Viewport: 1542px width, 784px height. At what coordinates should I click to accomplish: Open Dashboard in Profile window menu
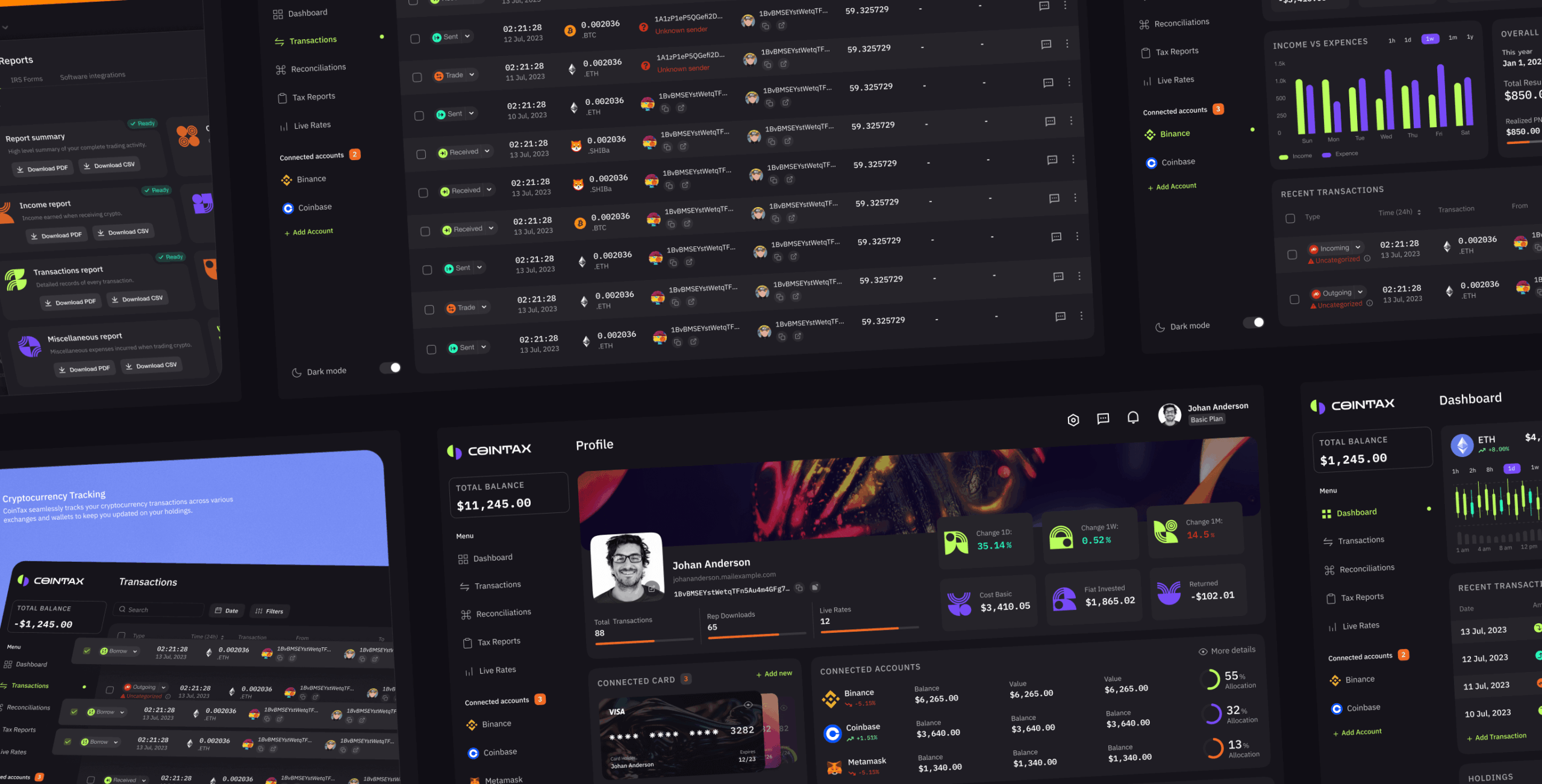click(485, 558)
